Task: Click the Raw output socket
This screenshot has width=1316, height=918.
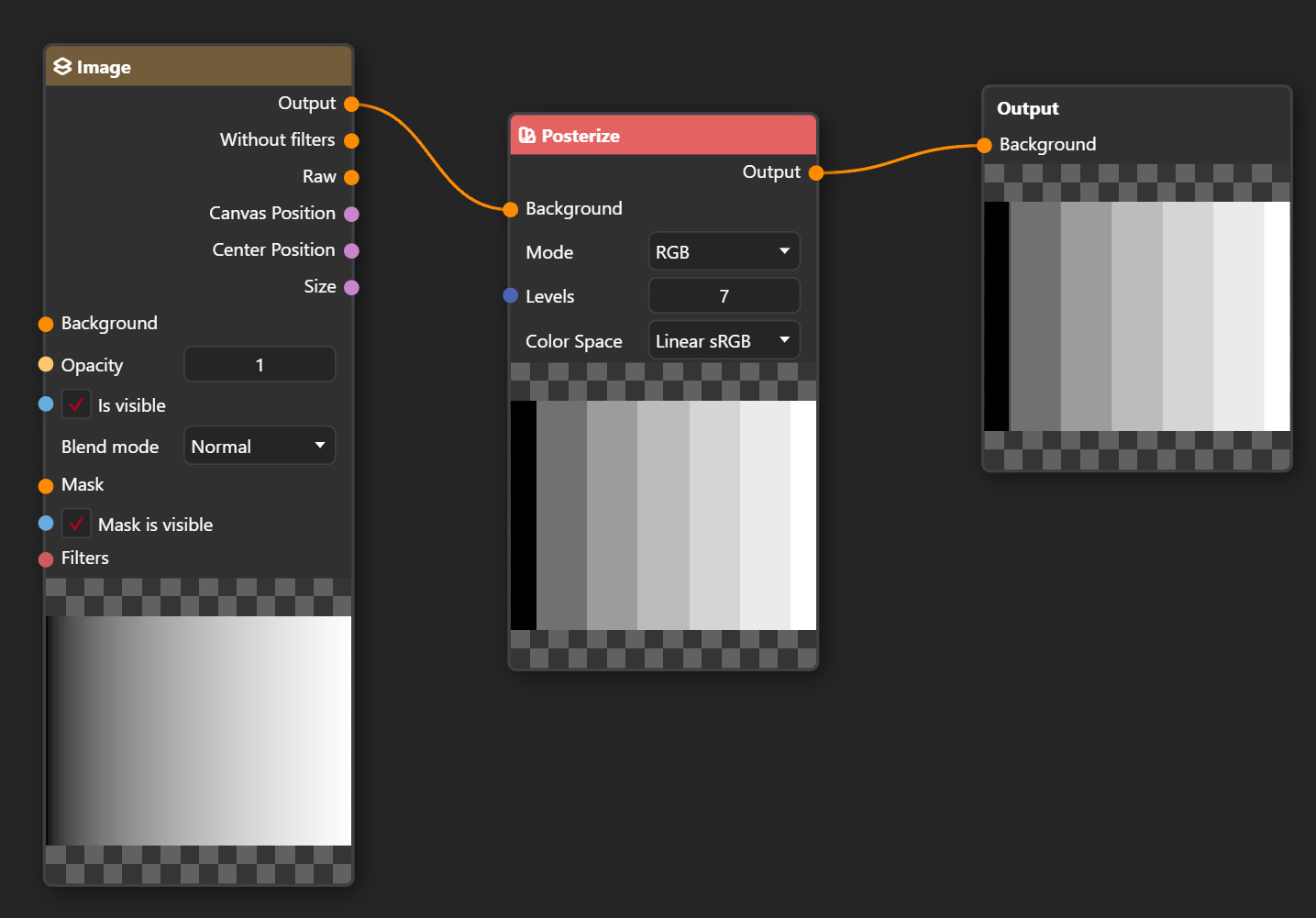Action: pos(351,177)
